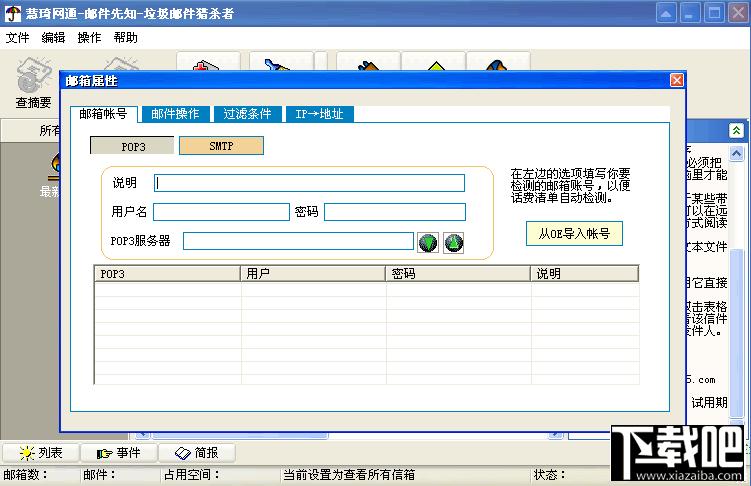751x486 pixels.
Task: Close the 邮箱属性 dialog
Action: (677, 80)
